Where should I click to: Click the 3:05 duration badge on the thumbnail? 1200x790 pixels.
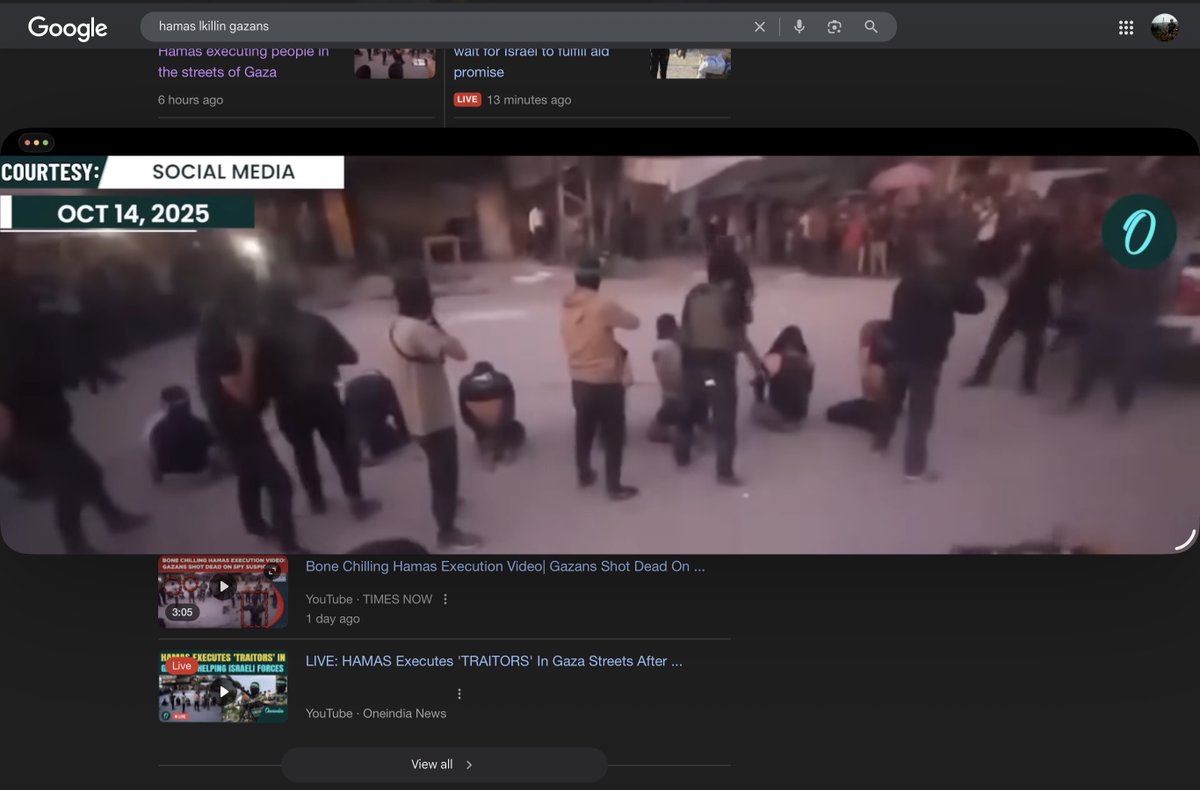[x=182, y=612]
